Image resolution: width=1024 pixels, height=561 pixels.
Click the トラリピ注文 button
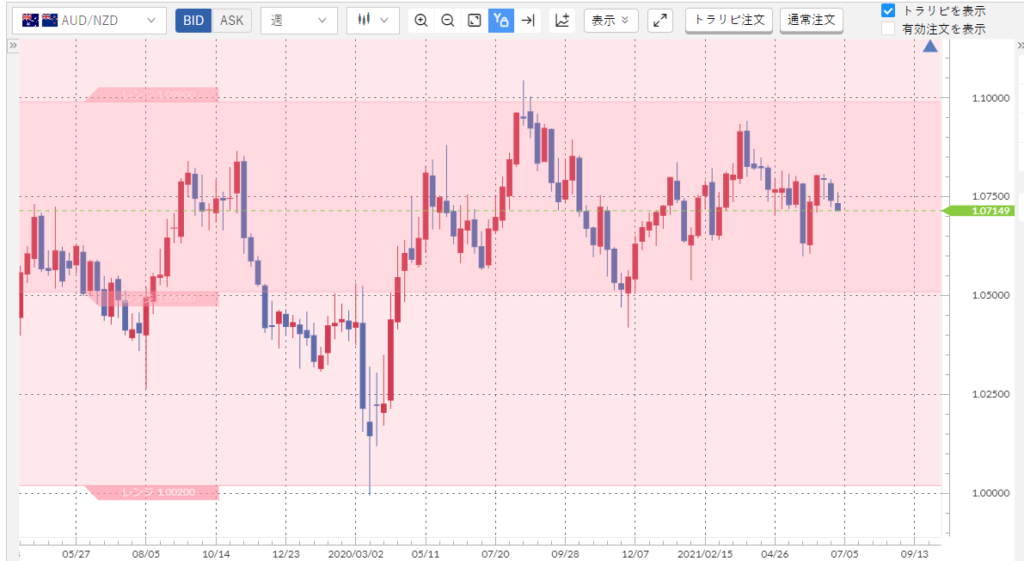(728, 20)
